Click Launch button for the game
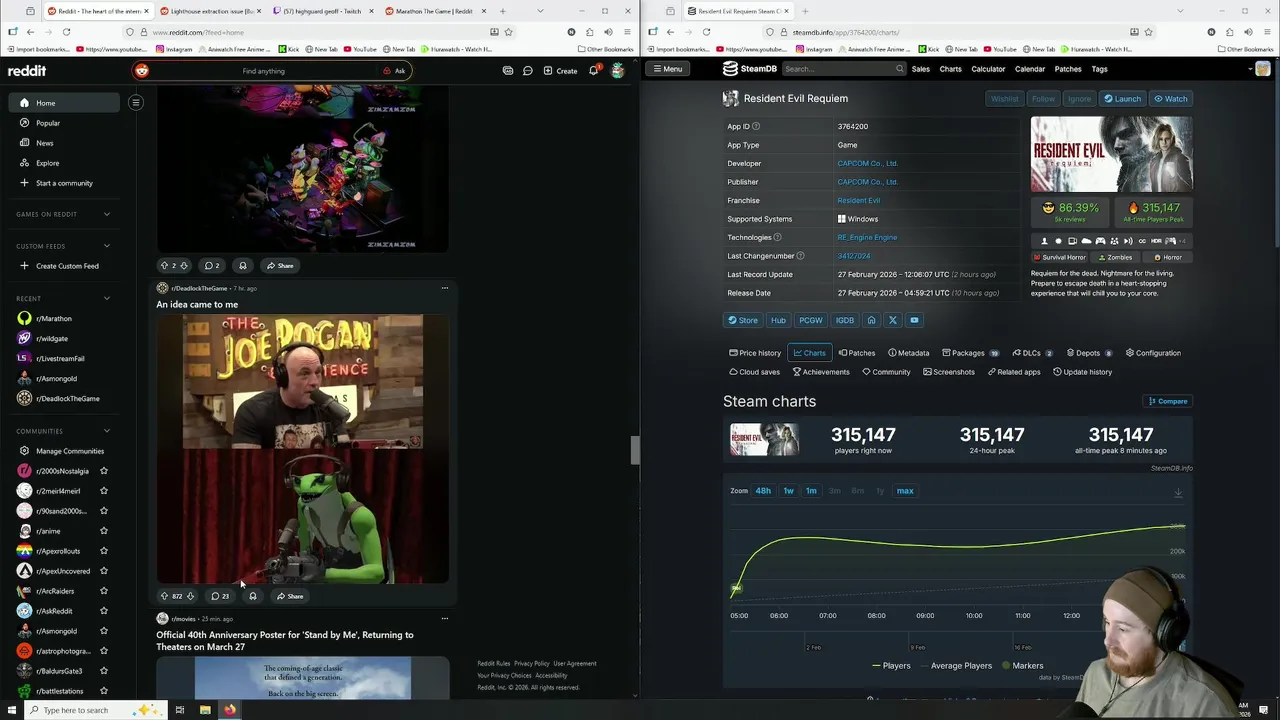The image size is (1280, 720). pyautogui.click(x=1122, y=99)
